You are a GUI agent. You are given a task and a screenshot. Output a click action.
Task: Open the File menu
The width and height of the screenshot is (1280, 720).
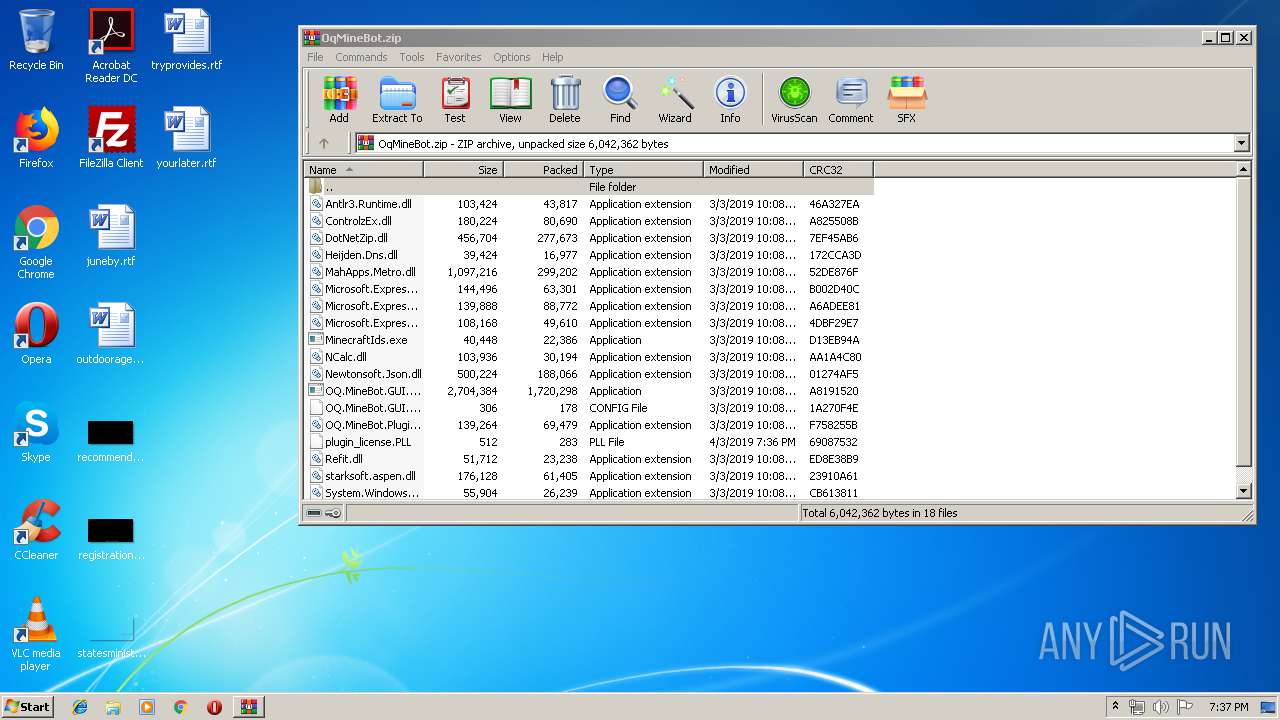click(x=315, y=57)
